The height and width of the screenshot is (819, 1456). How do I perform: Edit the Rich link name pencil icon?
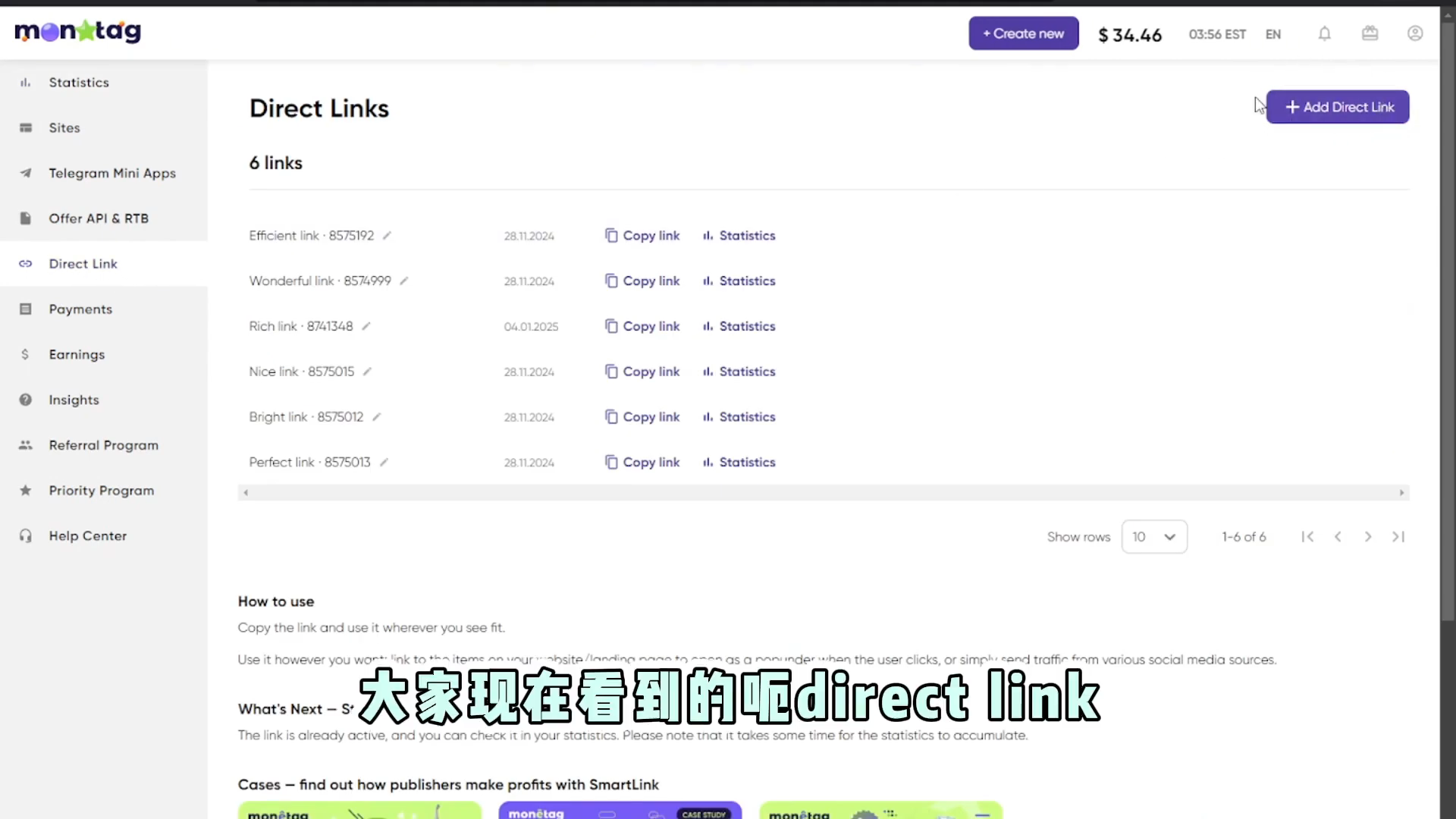tap(366, 326)
